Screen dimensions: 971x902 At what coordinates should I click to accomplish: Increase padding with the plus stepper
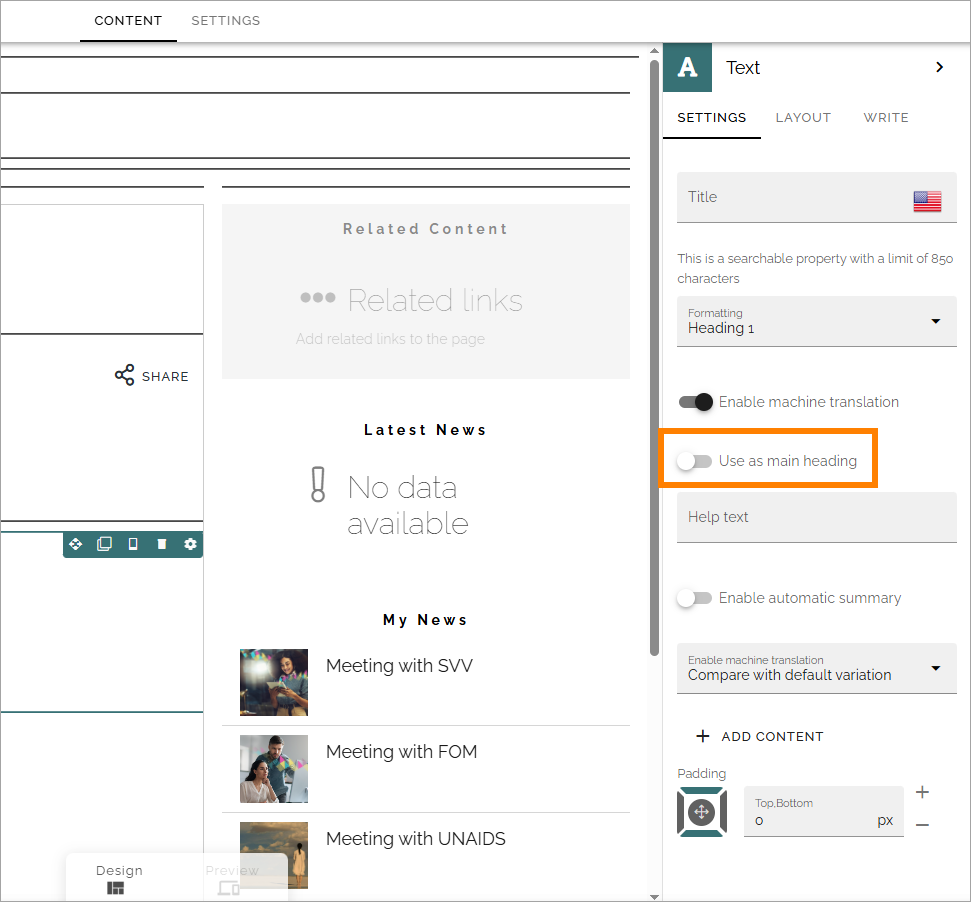click(922, 792)
